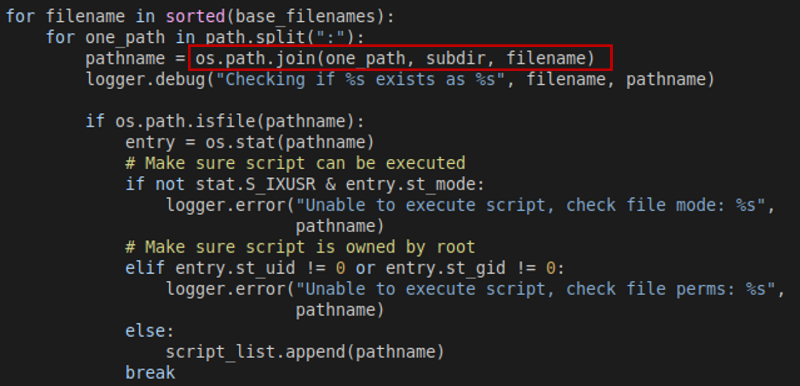Click the 'script_list.append(pathname)' line
800x386 pixels.
(x=305, y=352)
